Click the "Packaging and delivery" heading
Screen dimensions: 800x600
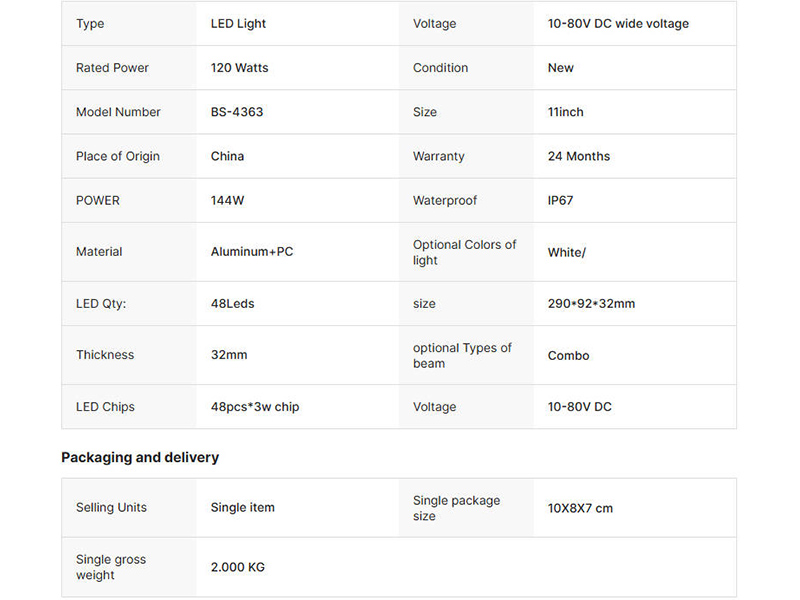[140, 457]
